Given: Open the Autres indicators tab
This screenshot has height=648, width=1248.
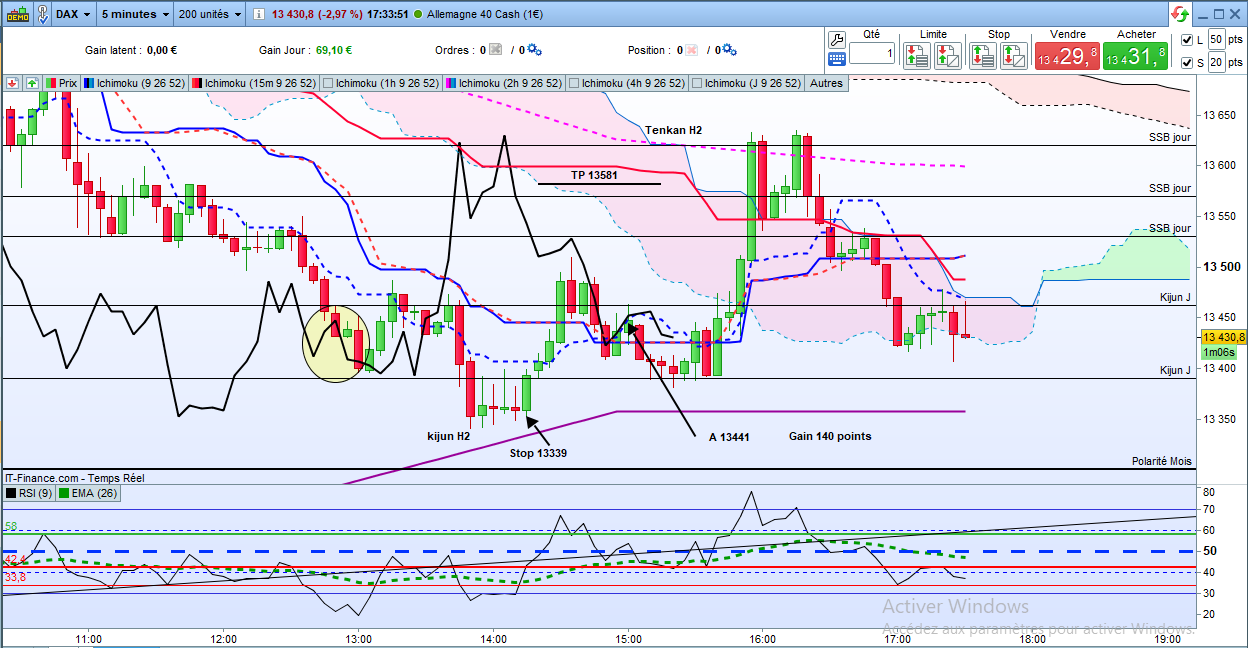Looking at the screenshot, I should [826, 84].
